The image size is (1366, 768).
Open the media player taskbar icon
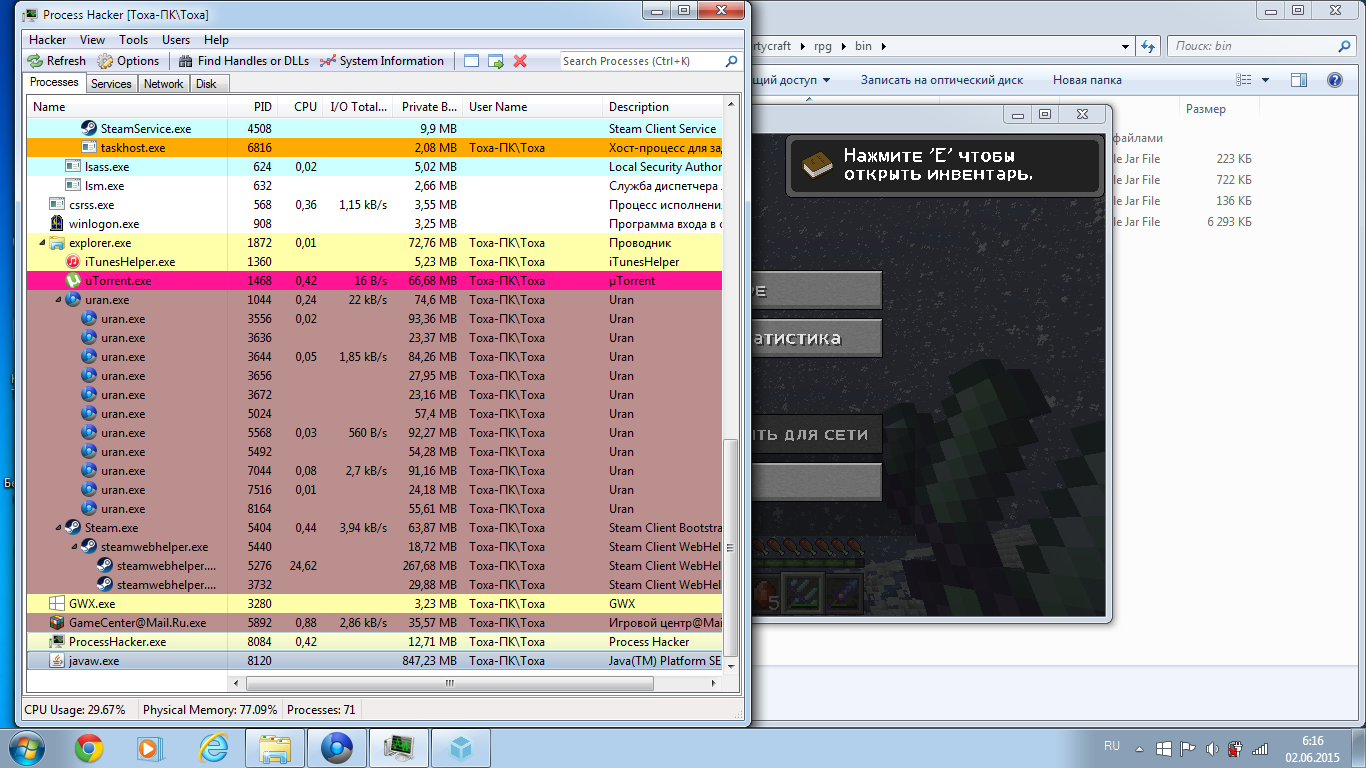(x=150, y=747)
